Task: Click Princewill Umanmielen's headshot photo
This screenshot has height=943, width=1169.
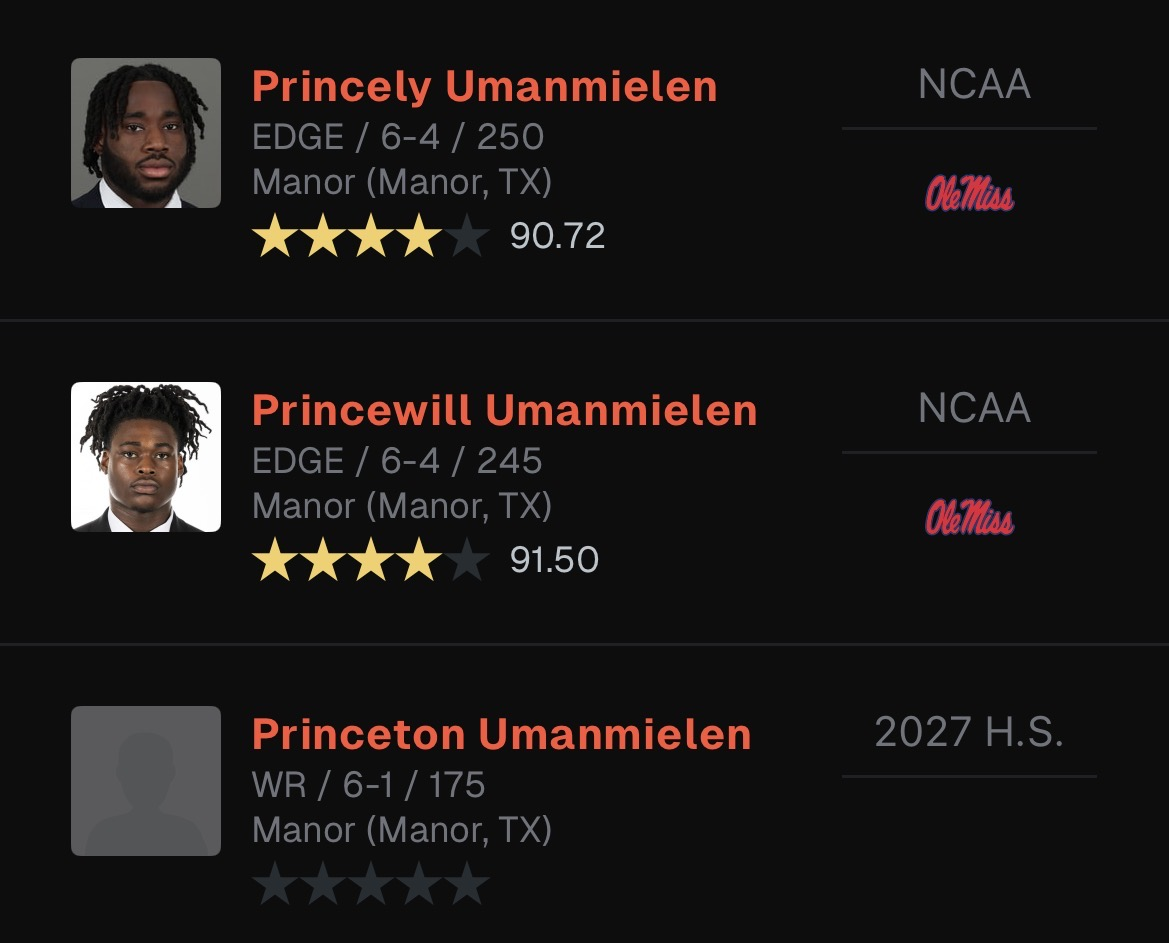Action: [x=146, y=457]
